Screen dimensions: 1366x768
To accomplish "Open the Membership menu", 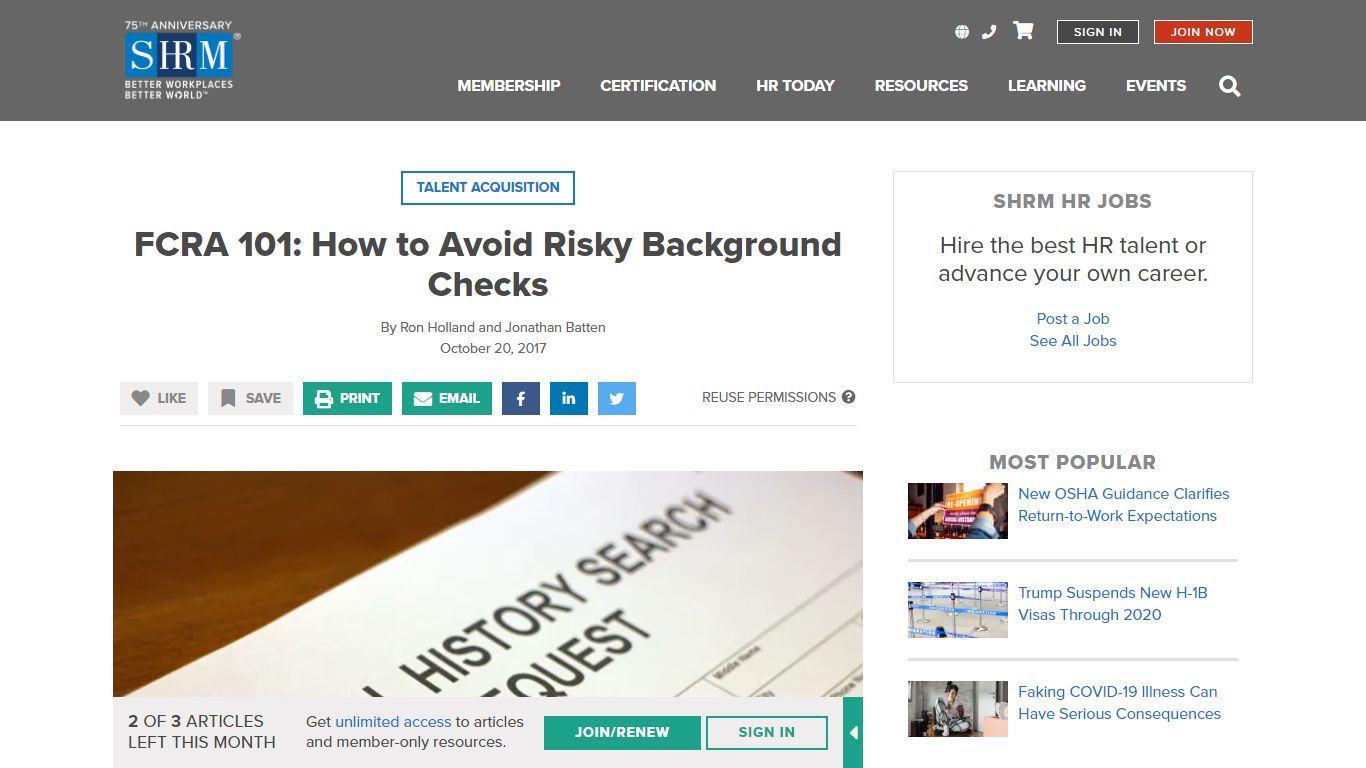I will point(509,86).
